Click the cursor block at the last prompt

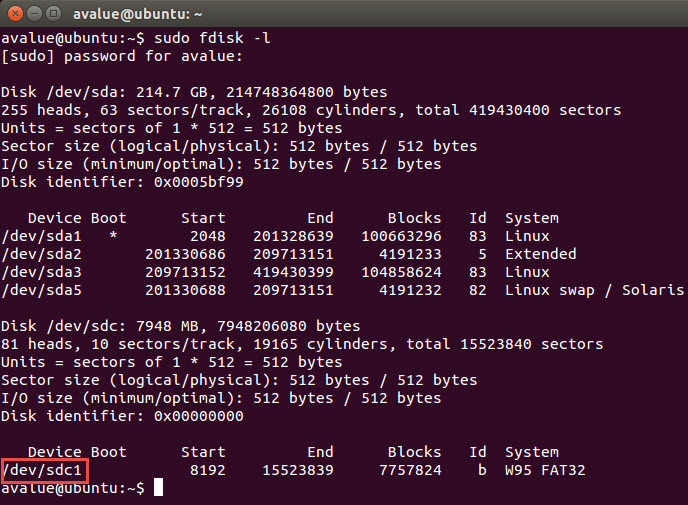(158, 488)
